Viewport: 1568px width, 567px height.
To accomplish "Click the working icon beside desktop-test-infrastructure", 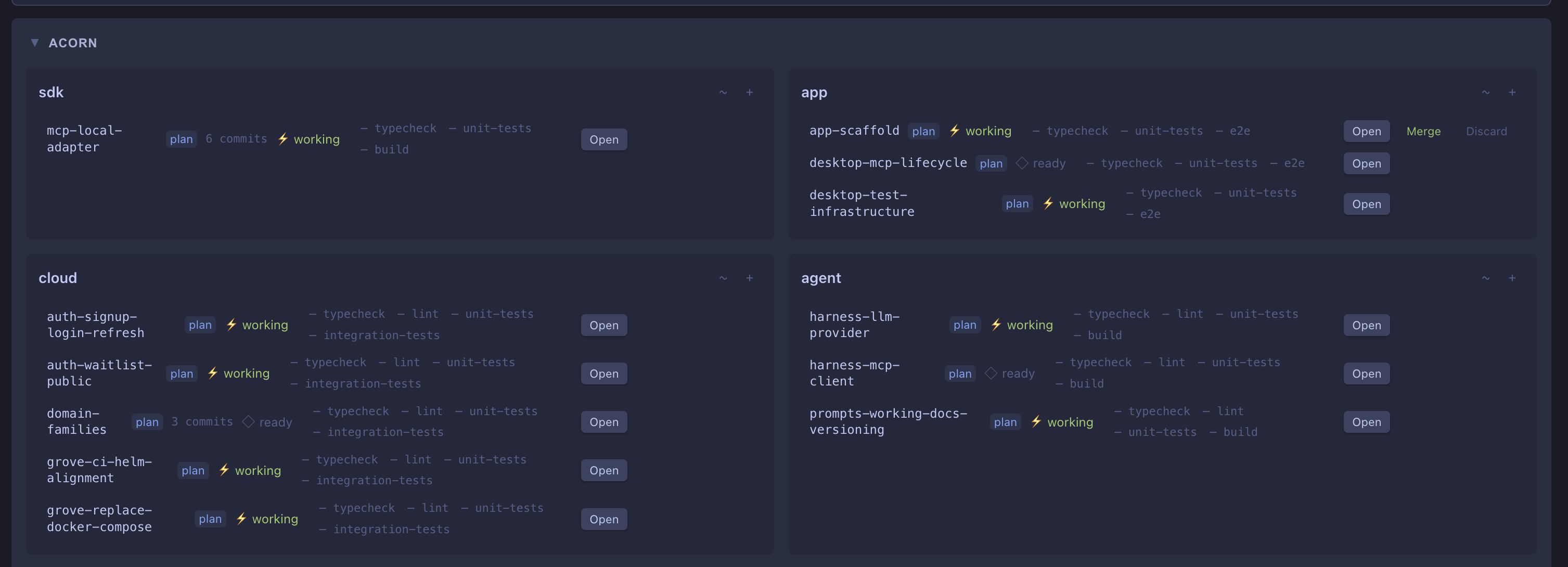I will [1048, 204].
